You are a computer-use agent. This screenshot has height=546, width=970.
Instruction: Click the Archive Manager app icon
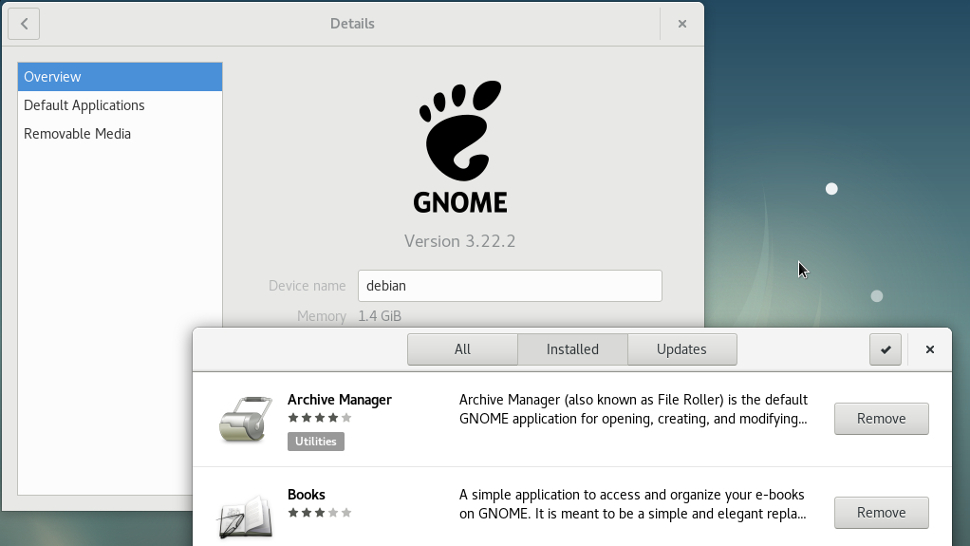click(246, 419)
